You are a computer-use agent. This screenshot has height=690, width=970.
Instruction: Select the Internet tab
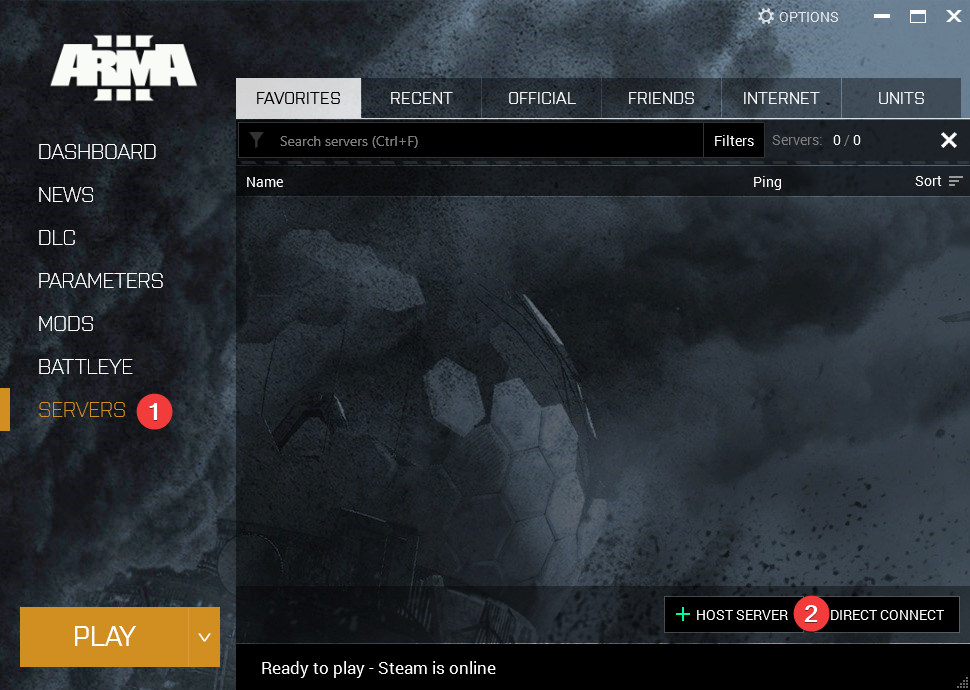781,98
